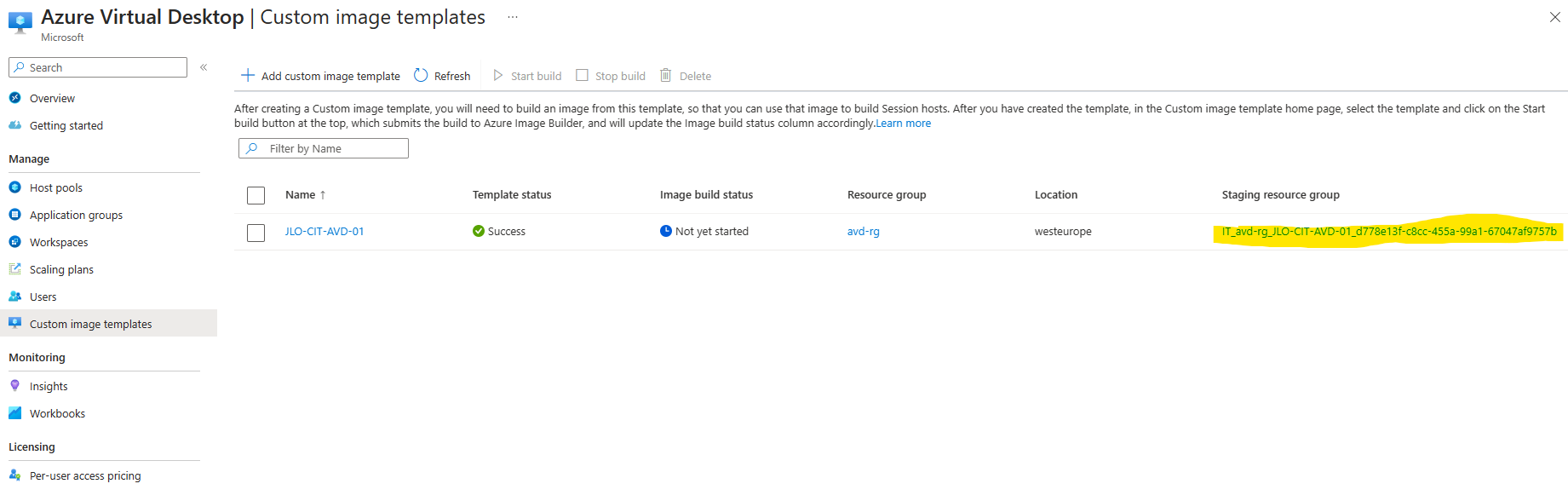
Task: Click Stop build label
Action: pyautogui.click(x=620, y=76)
